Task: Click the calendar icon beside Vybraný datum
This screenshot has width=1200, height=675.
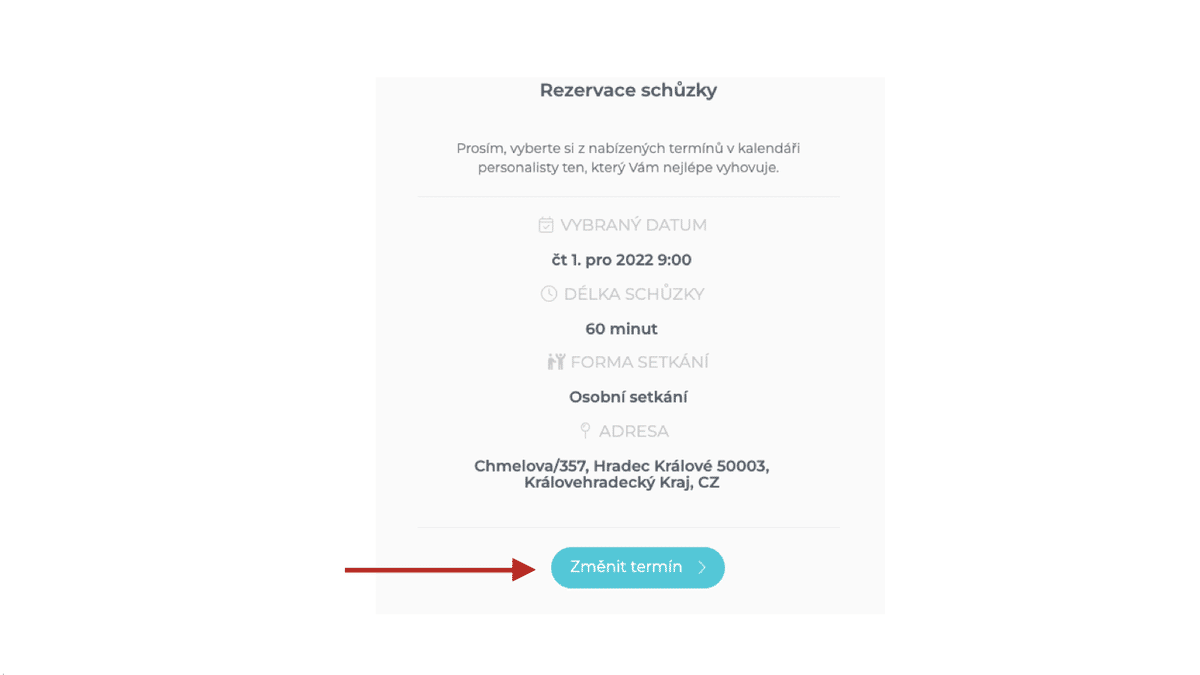Action: (x=546, y=225)
